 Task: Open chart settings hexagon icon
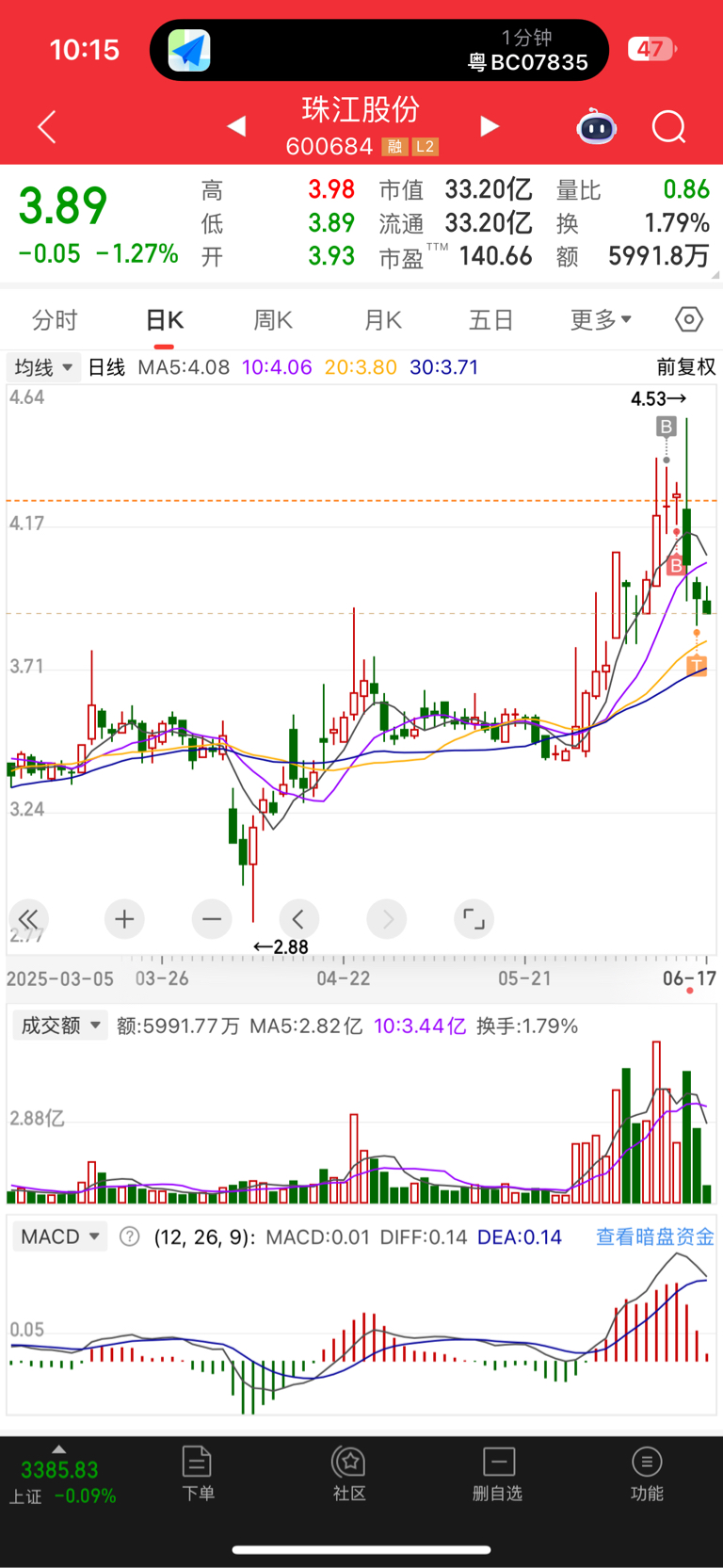[x=689, y=319]
